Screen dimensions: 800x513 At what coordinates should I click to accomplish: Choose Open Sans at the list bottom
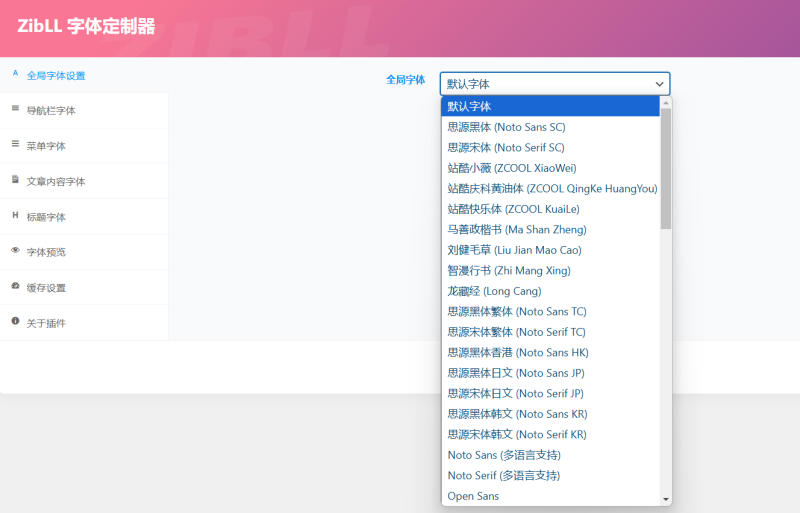(473, 496)
